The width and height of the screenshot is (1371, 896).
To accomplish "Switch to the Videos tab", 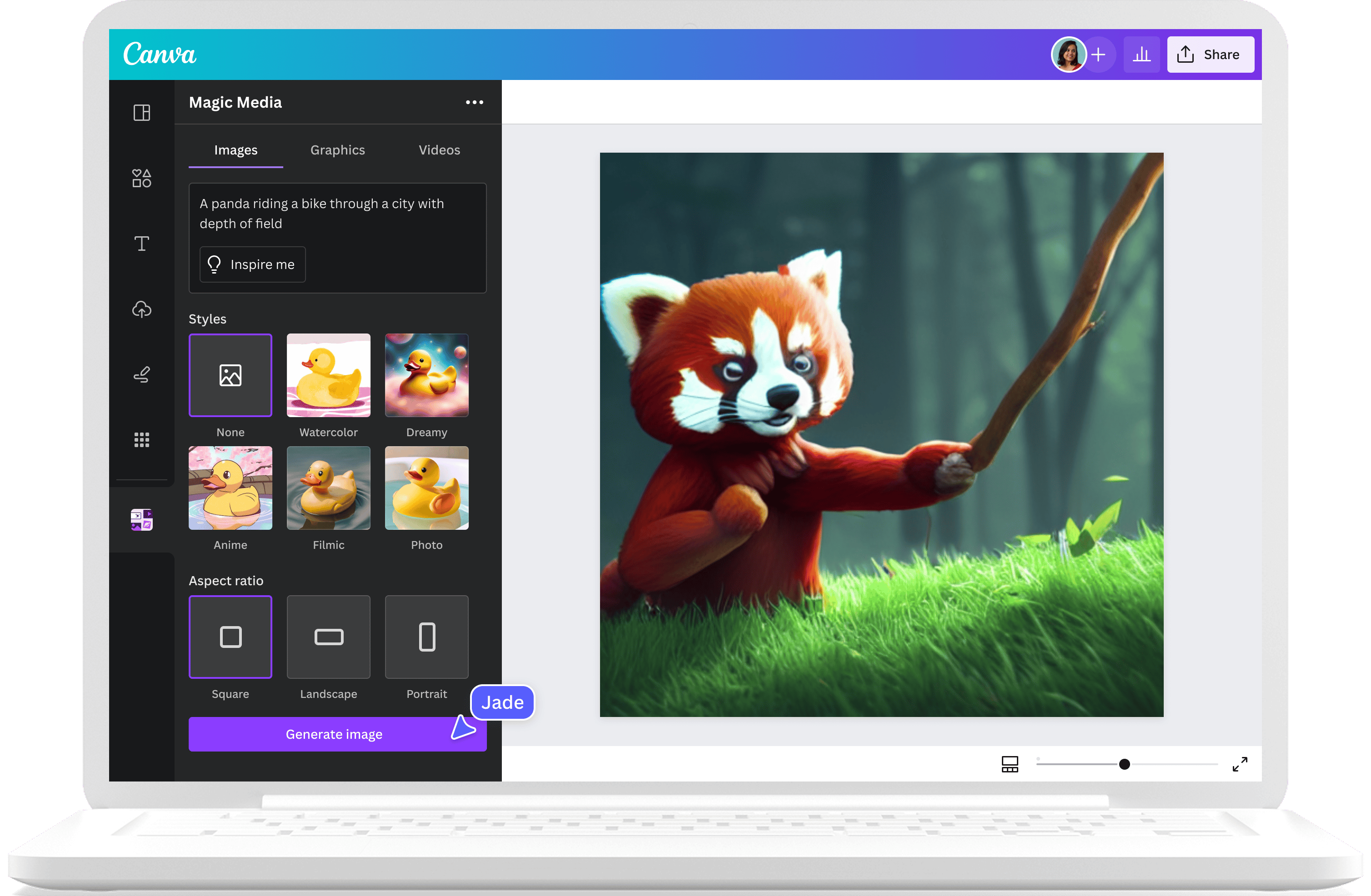I will (439, 150).
